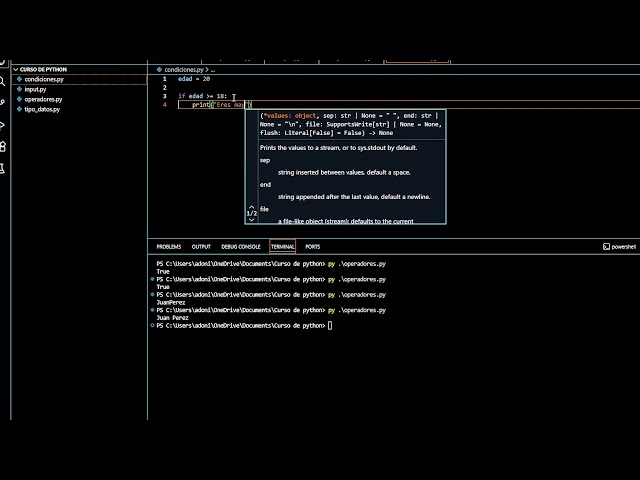Click line number 3 in the gutter
This screenshot has height=480, width=640.
pos(165,96)
